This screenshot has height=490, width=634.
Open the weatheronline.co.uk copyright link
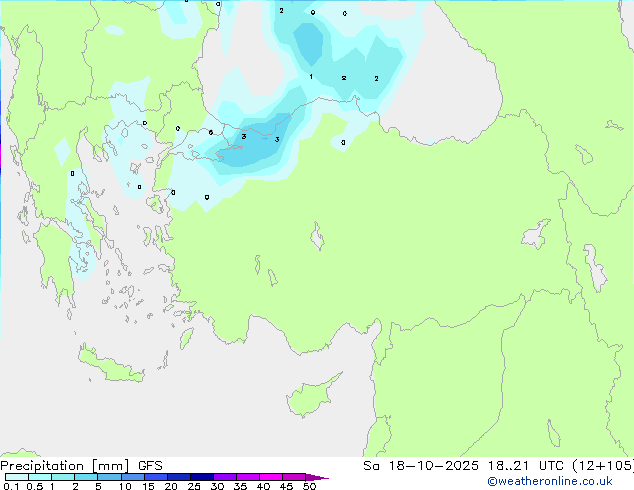pyautogui.click(x=550, y=481)
